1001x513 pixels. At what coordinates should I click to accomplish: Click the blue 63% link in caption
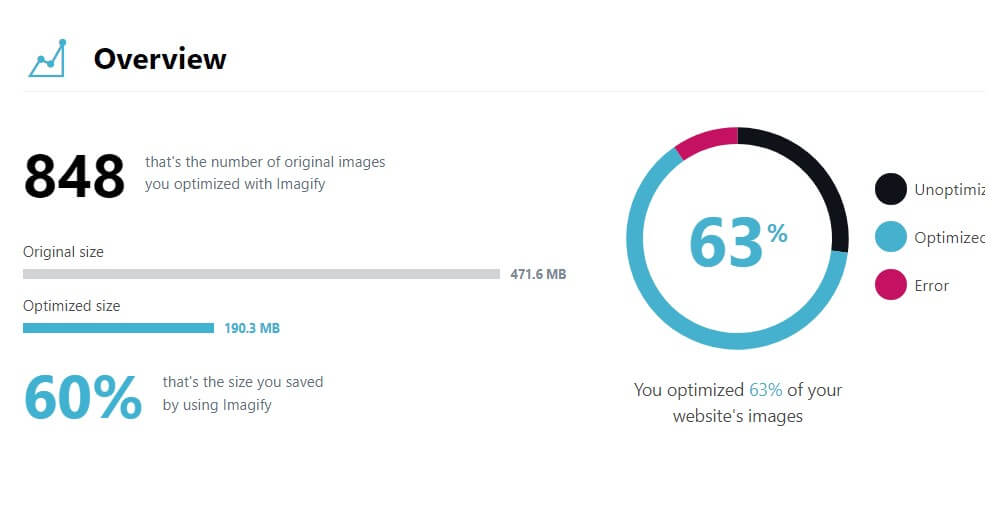point(765,390)
